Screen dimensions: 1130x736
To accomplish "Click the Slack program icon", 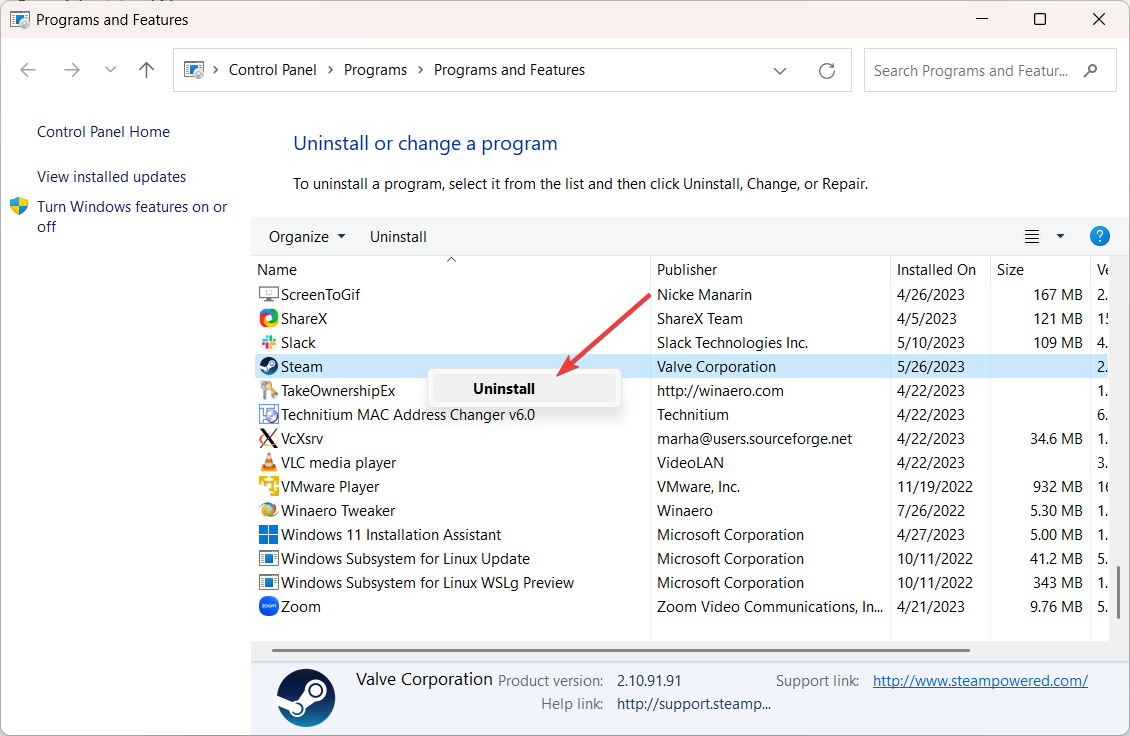I will pos(268,342).
